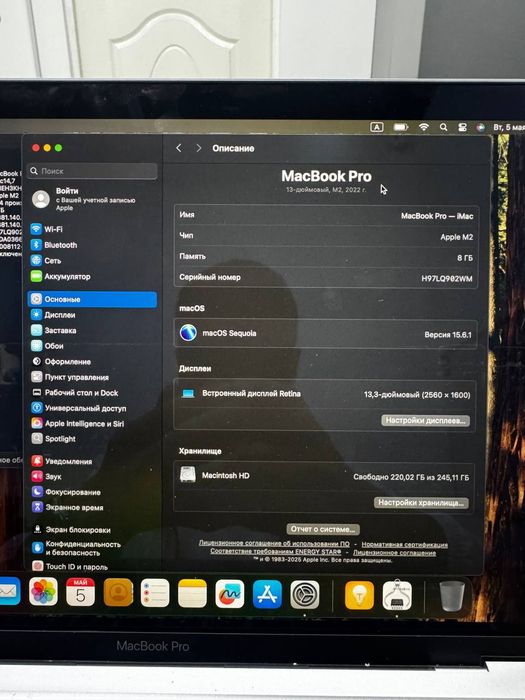Open Trash in Dock
525x700 pixels.
point(452,596)
